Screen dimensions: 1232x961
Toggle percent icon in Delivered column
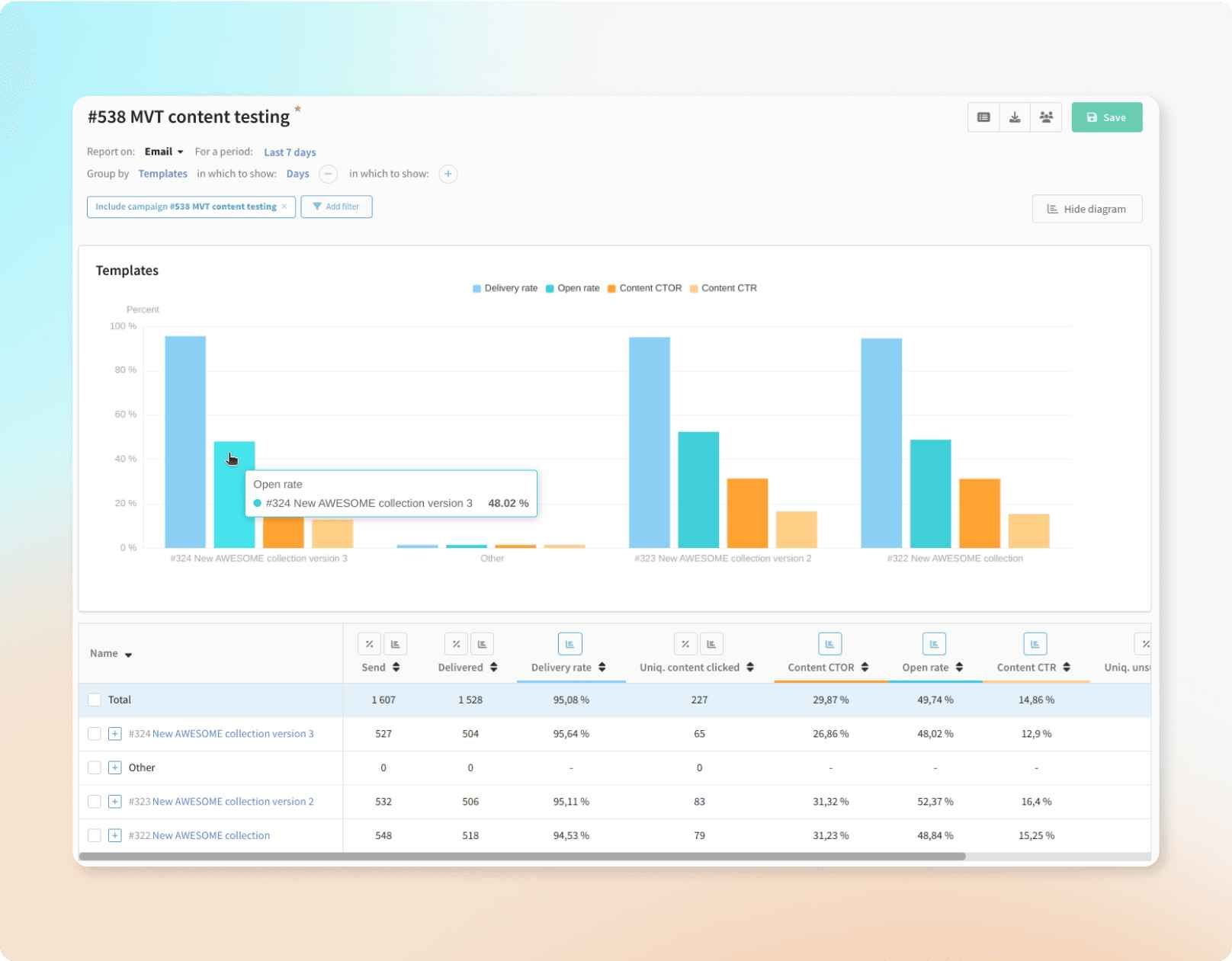[456, 644]
